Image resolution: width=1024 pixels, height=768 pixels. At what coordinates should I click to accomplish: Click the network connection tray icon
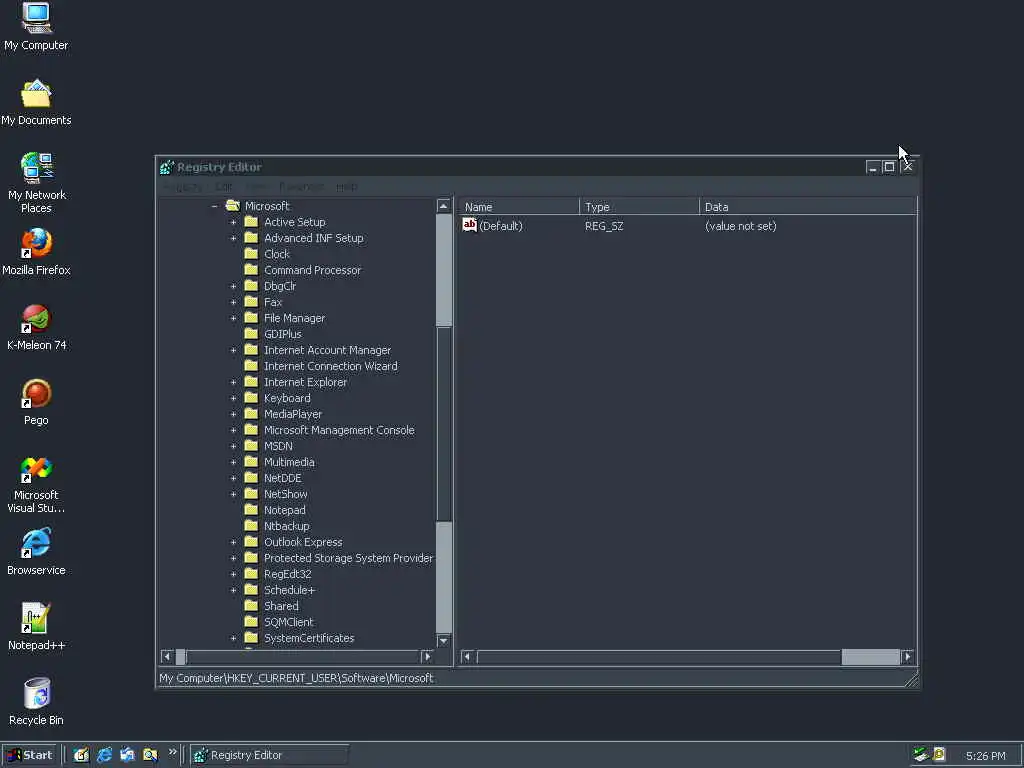(921, 755)
